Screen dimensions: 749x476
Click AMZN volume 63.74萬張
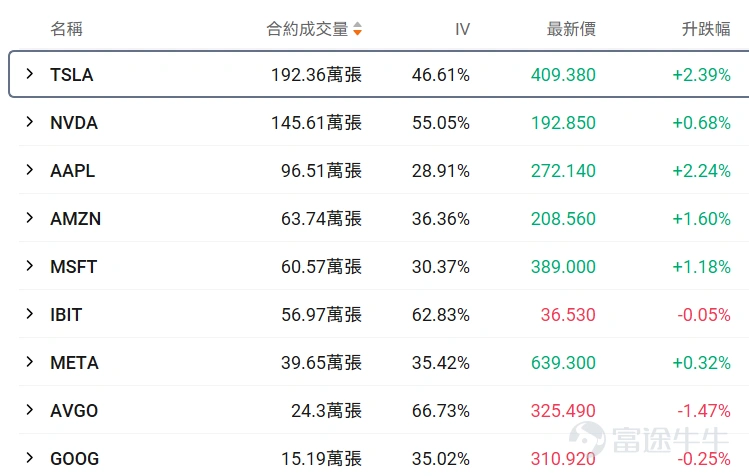321,219
